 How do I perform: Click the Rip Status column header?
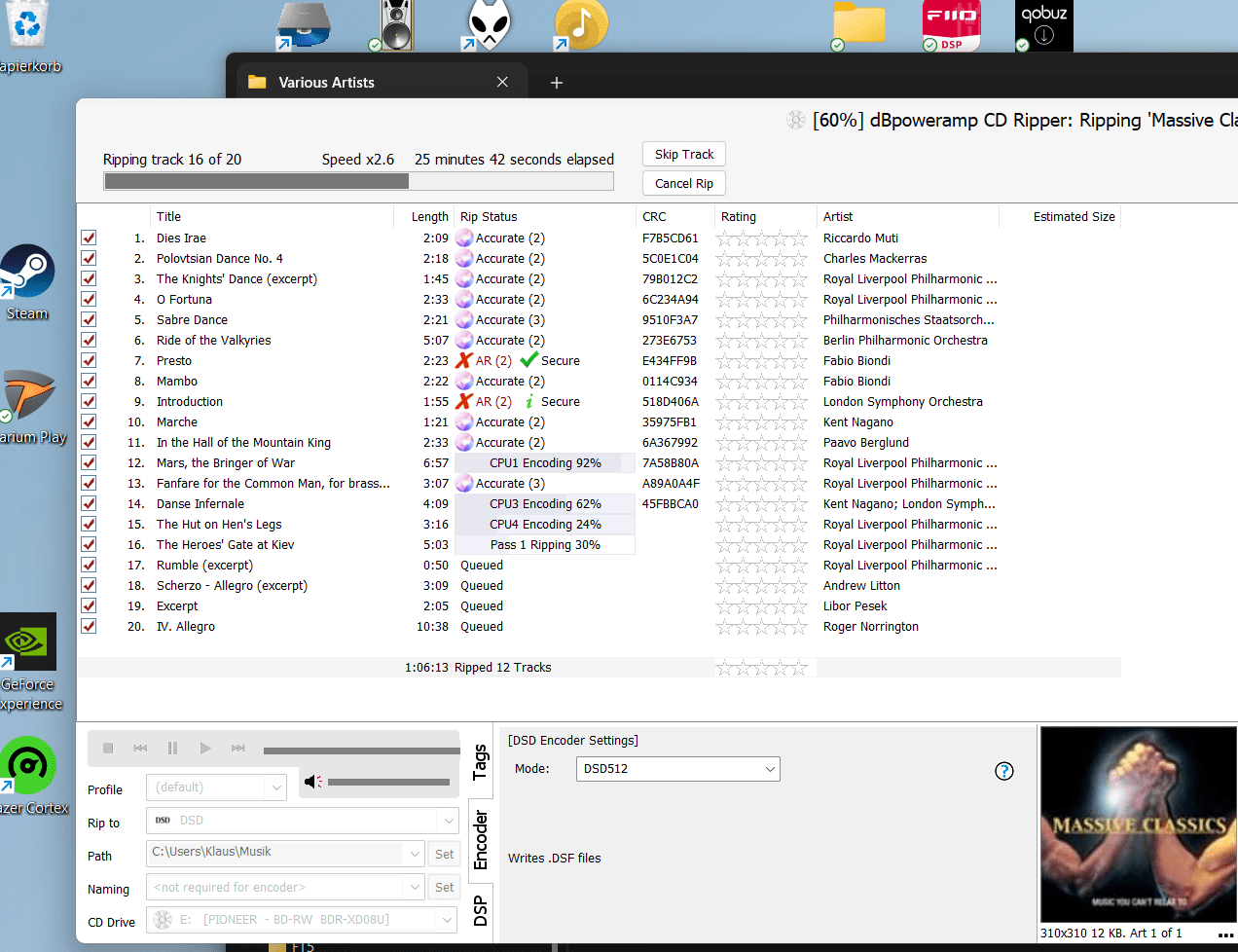(x=545, y=216)
